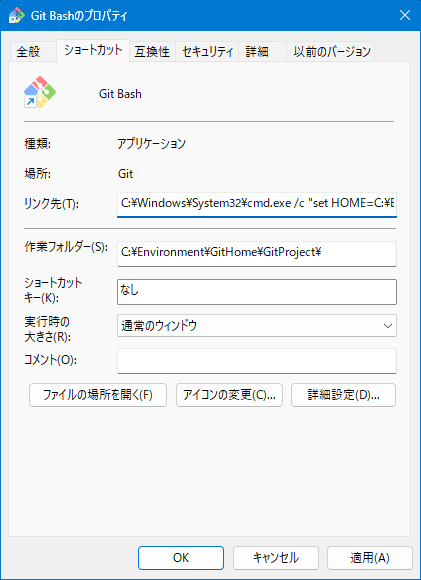Click the Git Bash name text
The image size is (421, 580).
pyautogui.click(x=120, y=94)
